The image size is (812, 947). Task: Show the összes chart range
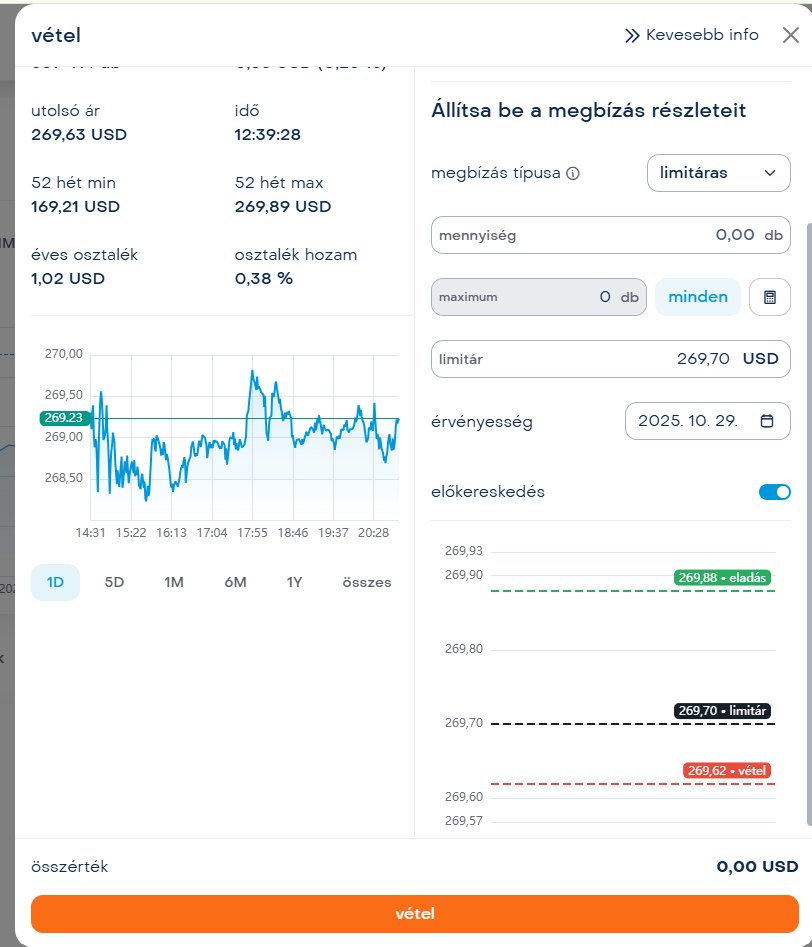click(367, 582)
